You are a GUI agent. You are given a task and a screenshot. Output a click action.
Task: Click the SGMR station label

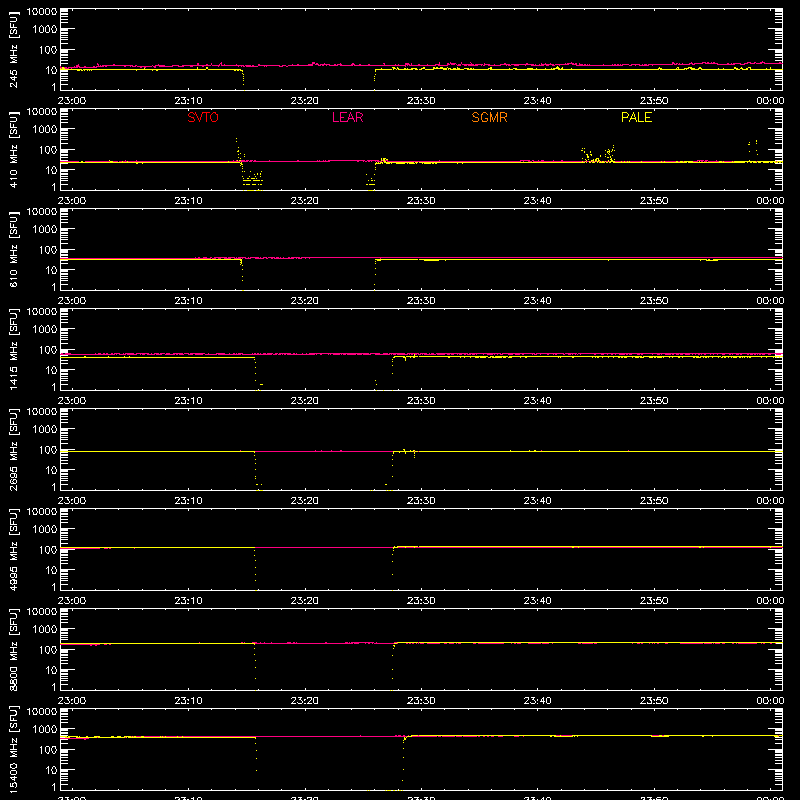(x=489, y=117)
